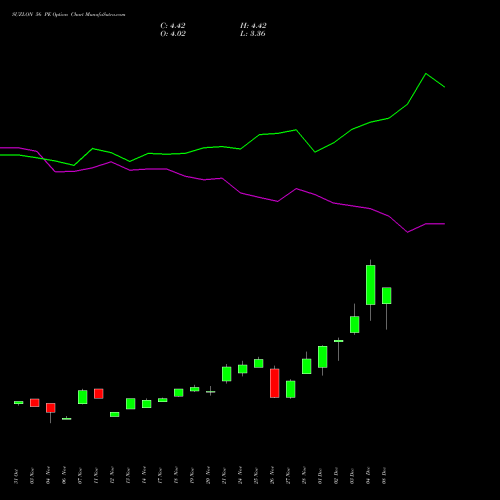Click the 07 Nov date label

(x=80, y=476)
